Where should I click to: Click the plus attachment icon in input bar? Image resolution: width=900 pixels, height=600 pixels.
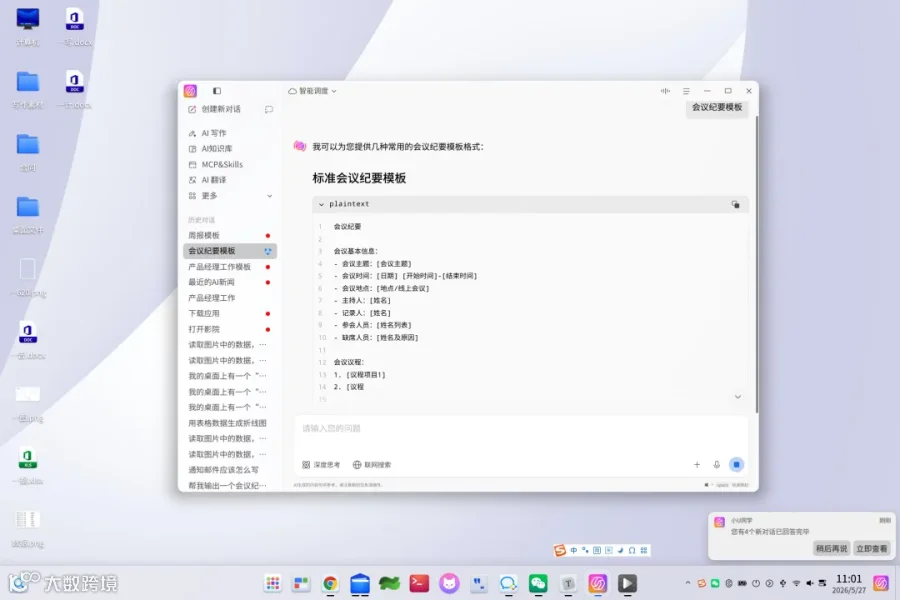[x=697, y=464]
